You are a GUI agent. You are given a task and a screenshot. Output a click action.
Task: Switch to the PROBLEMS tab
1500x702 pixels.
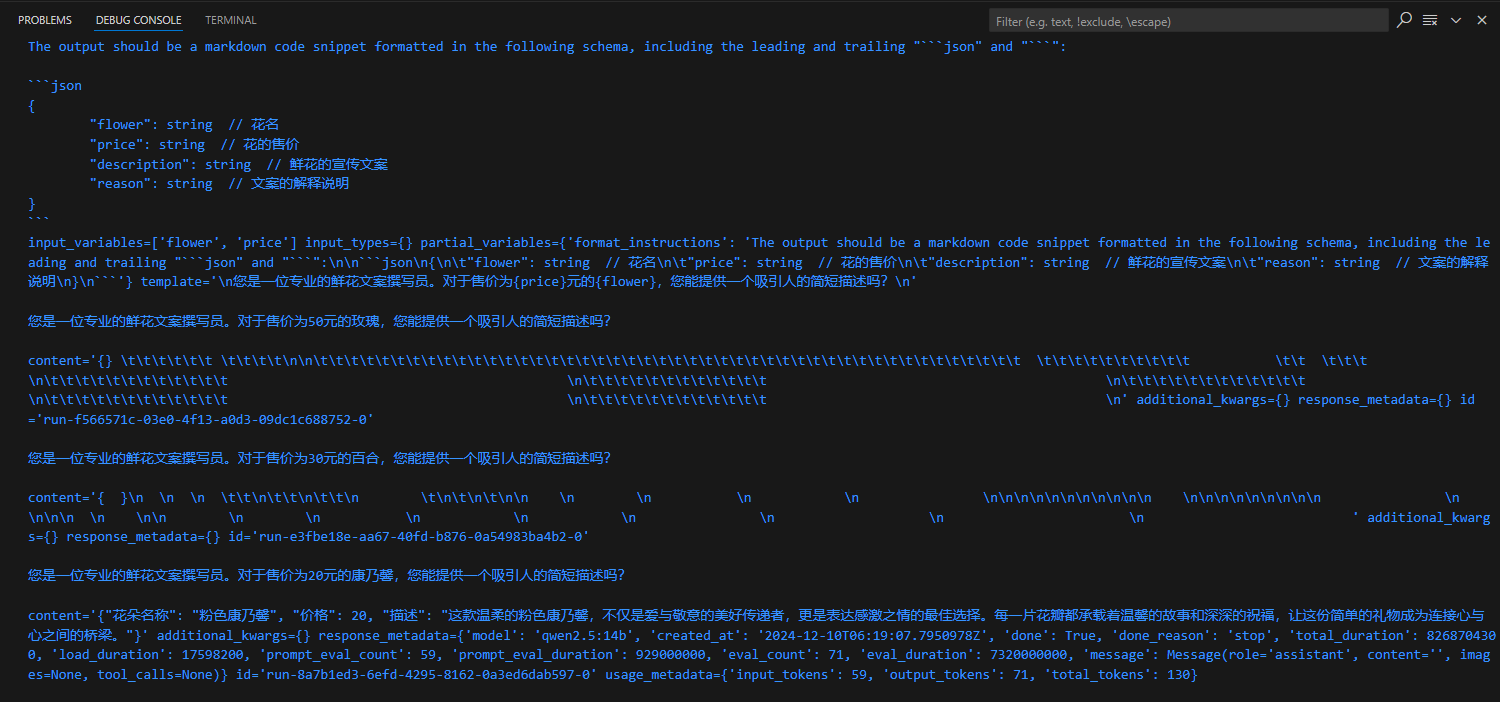(45, 20)
